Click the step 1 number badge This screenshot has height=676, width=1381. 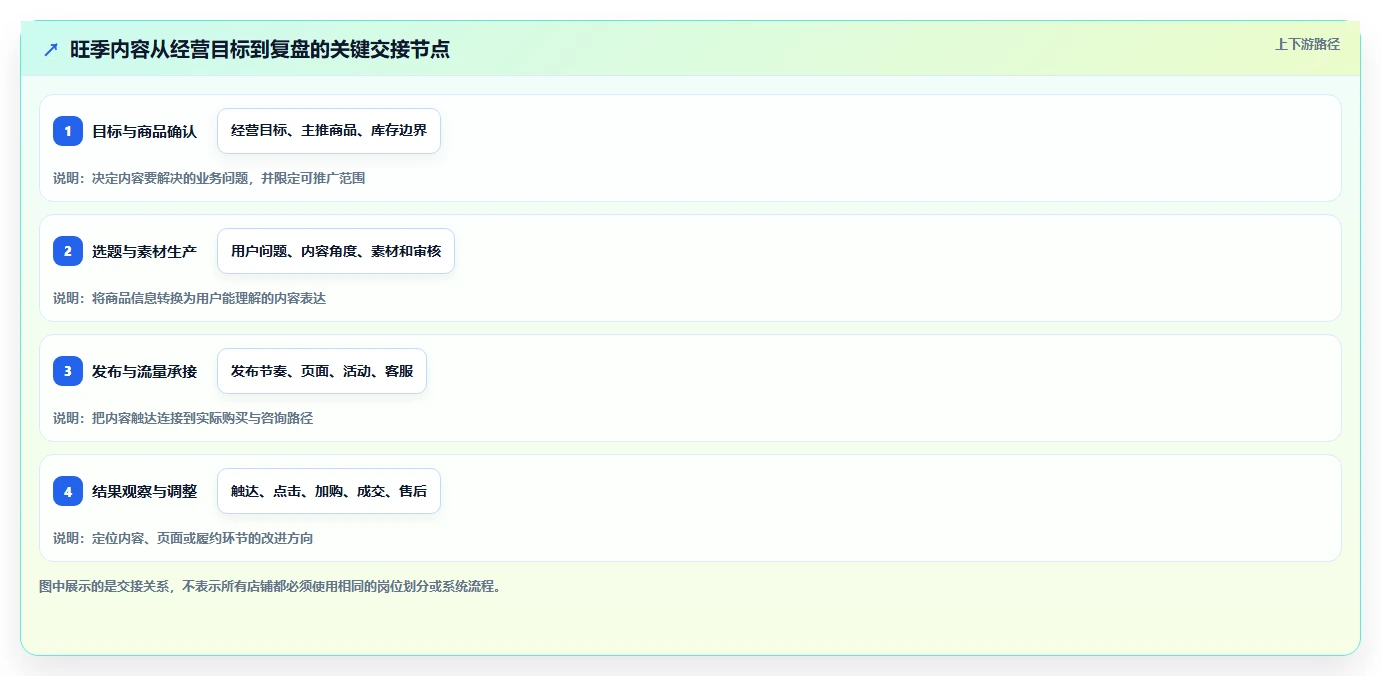[x=68, y=131]
